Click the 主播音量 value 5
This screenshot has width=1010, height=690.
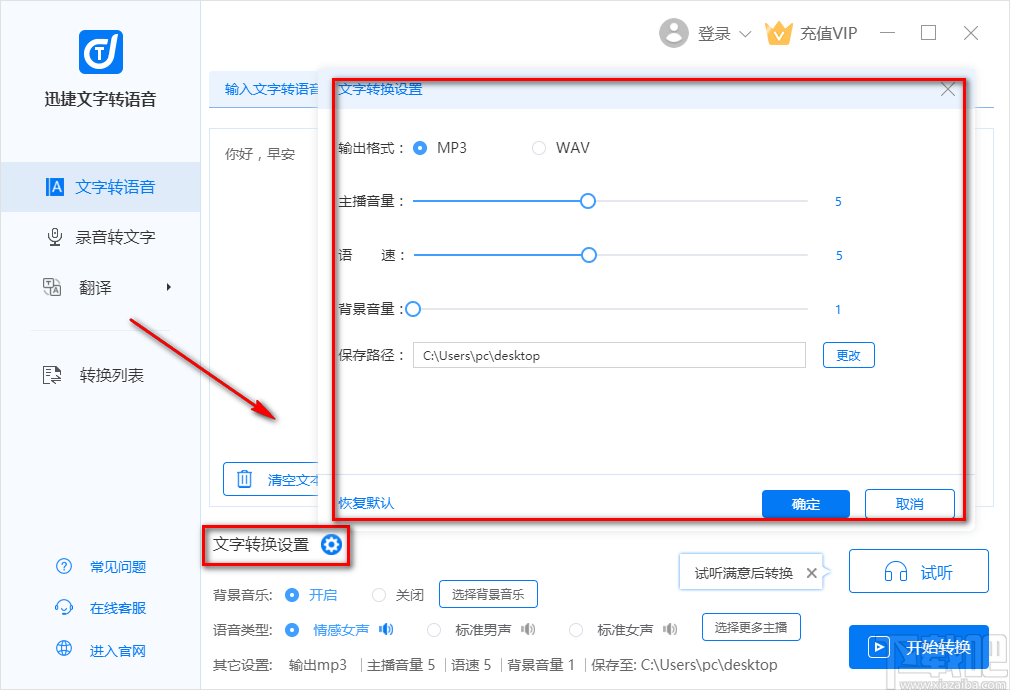[x=838, y=202]
